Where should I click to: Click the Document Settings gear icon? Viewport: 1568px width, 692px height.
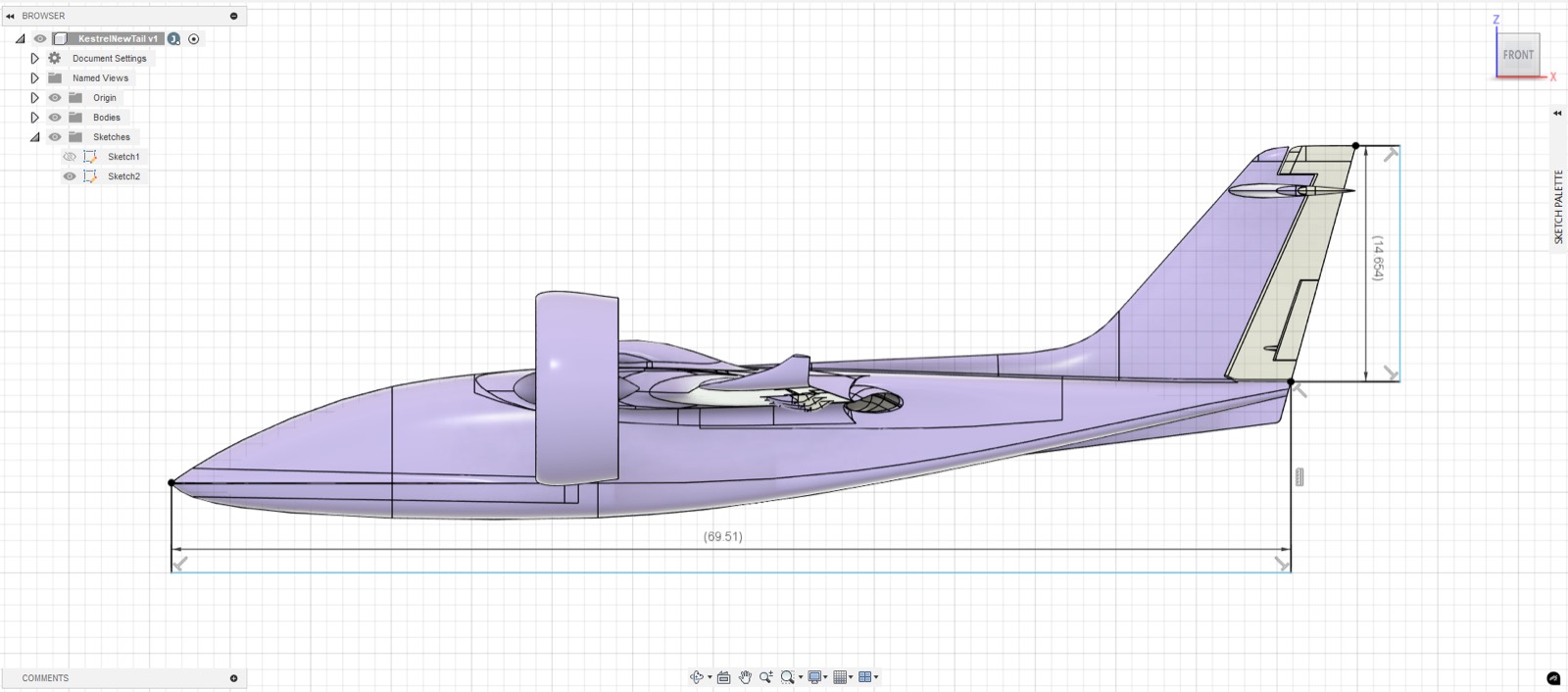(x=55, y=59)
